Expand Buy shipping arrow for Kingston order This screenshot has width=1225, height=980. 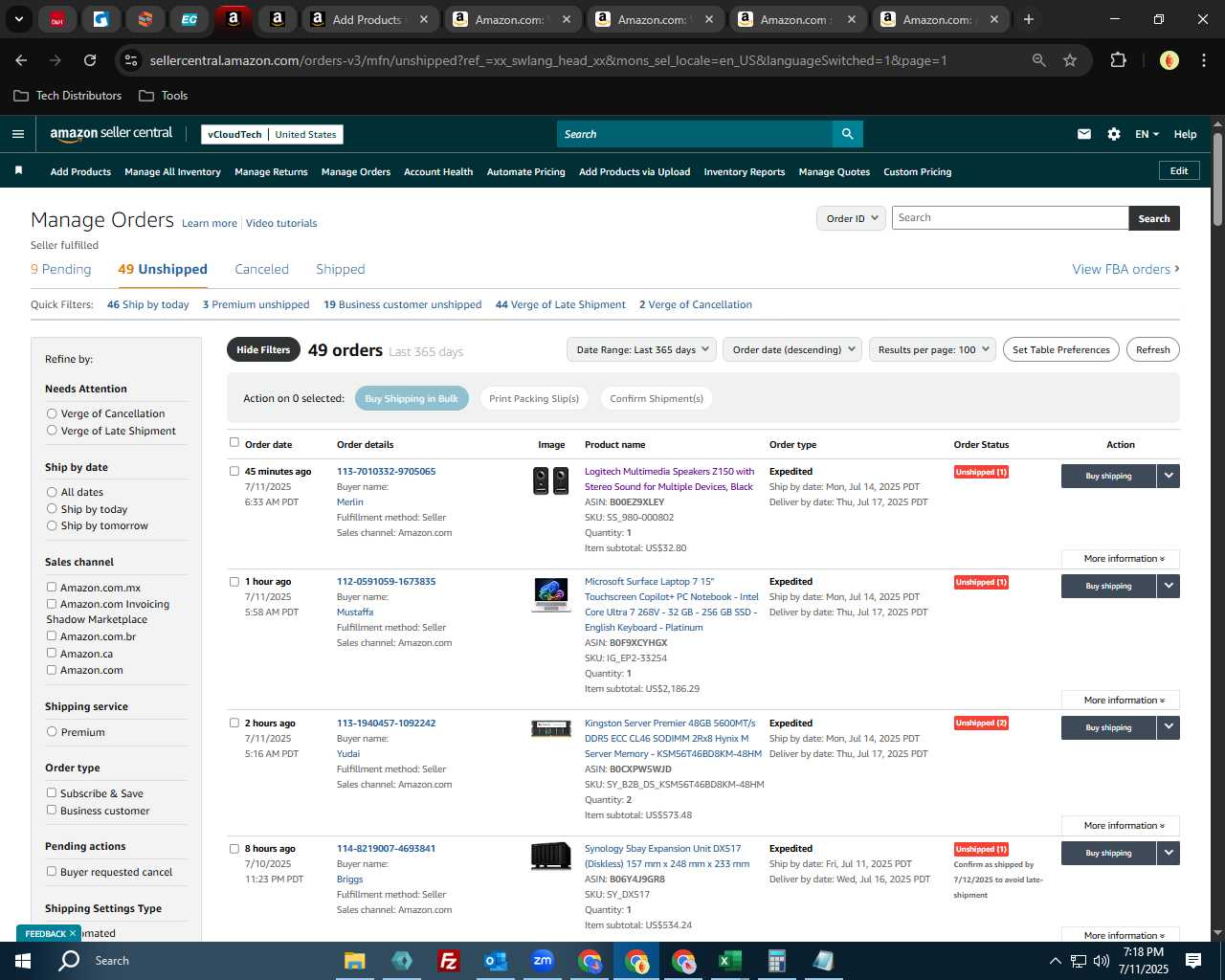tap(1169, 727)
